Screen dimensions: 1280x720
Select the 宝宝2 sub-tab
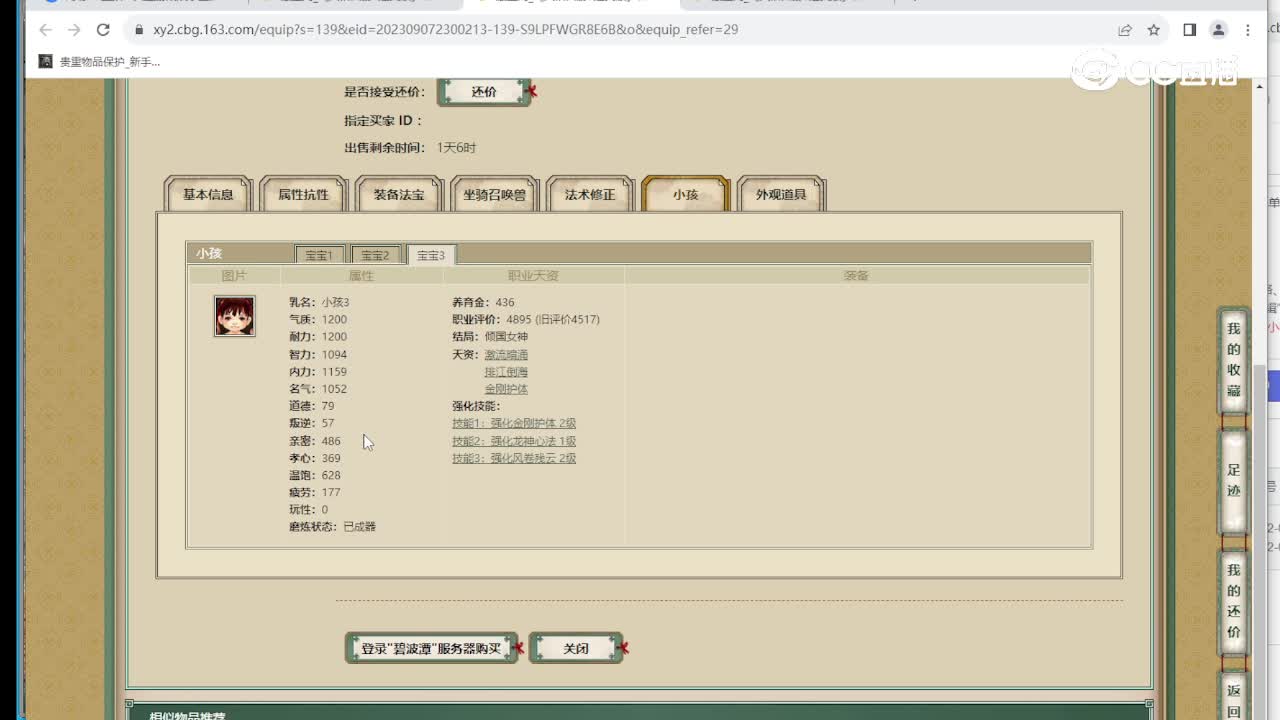click(x=375, y=255)
